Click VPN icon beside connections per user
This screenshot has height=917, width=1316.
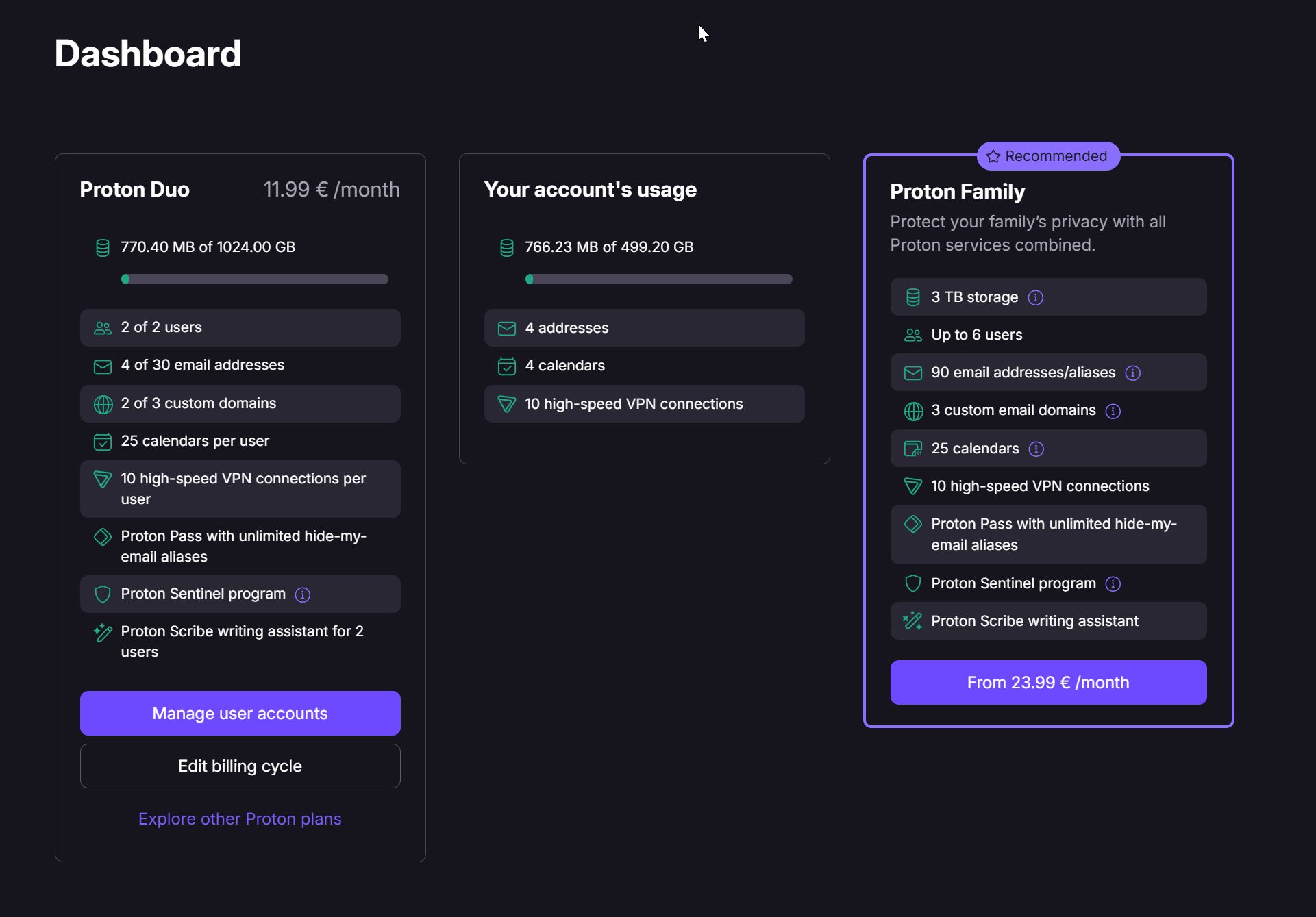[x=103, y=479]
